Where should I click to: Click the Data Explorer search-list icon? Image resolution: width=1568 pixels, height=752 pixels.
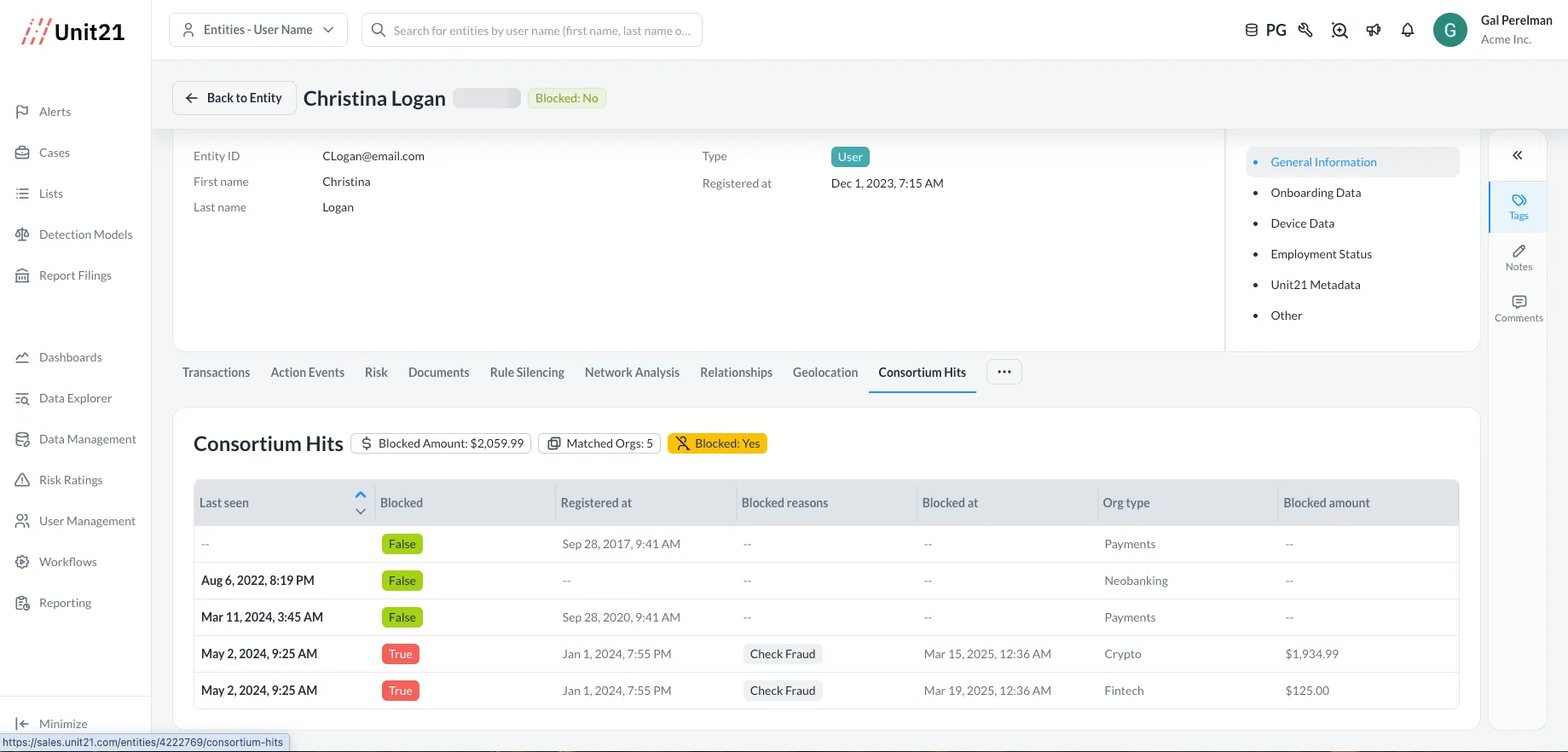coord(22,398)
